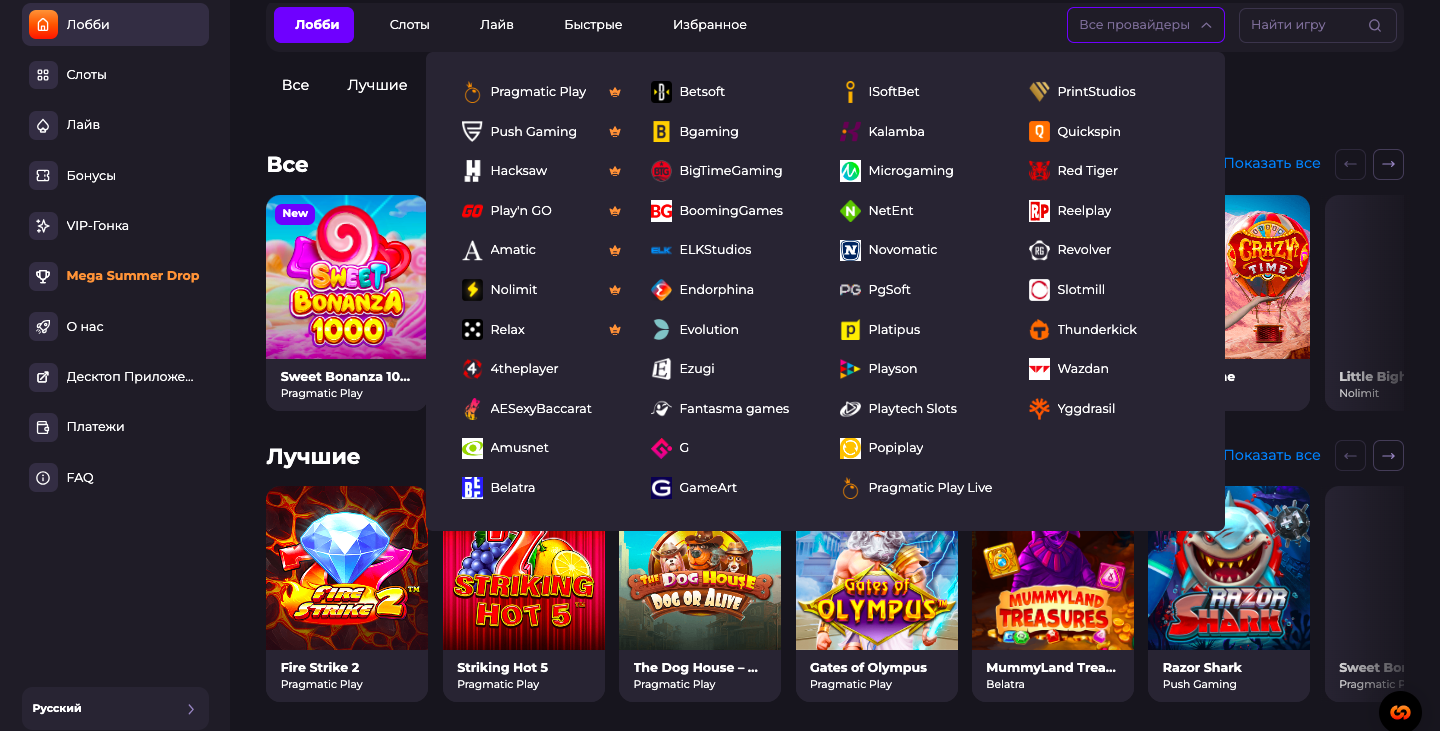
Task: Click the Quickspin provider icon
Action: (1039, 131)
